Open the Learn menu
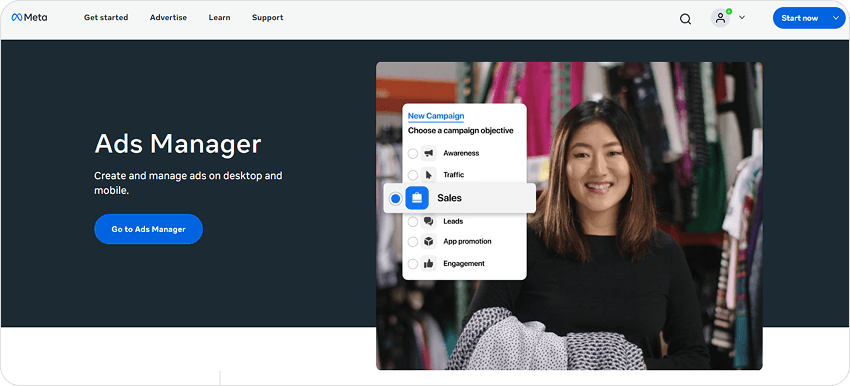The image size is (850, 386). point(219,17)
